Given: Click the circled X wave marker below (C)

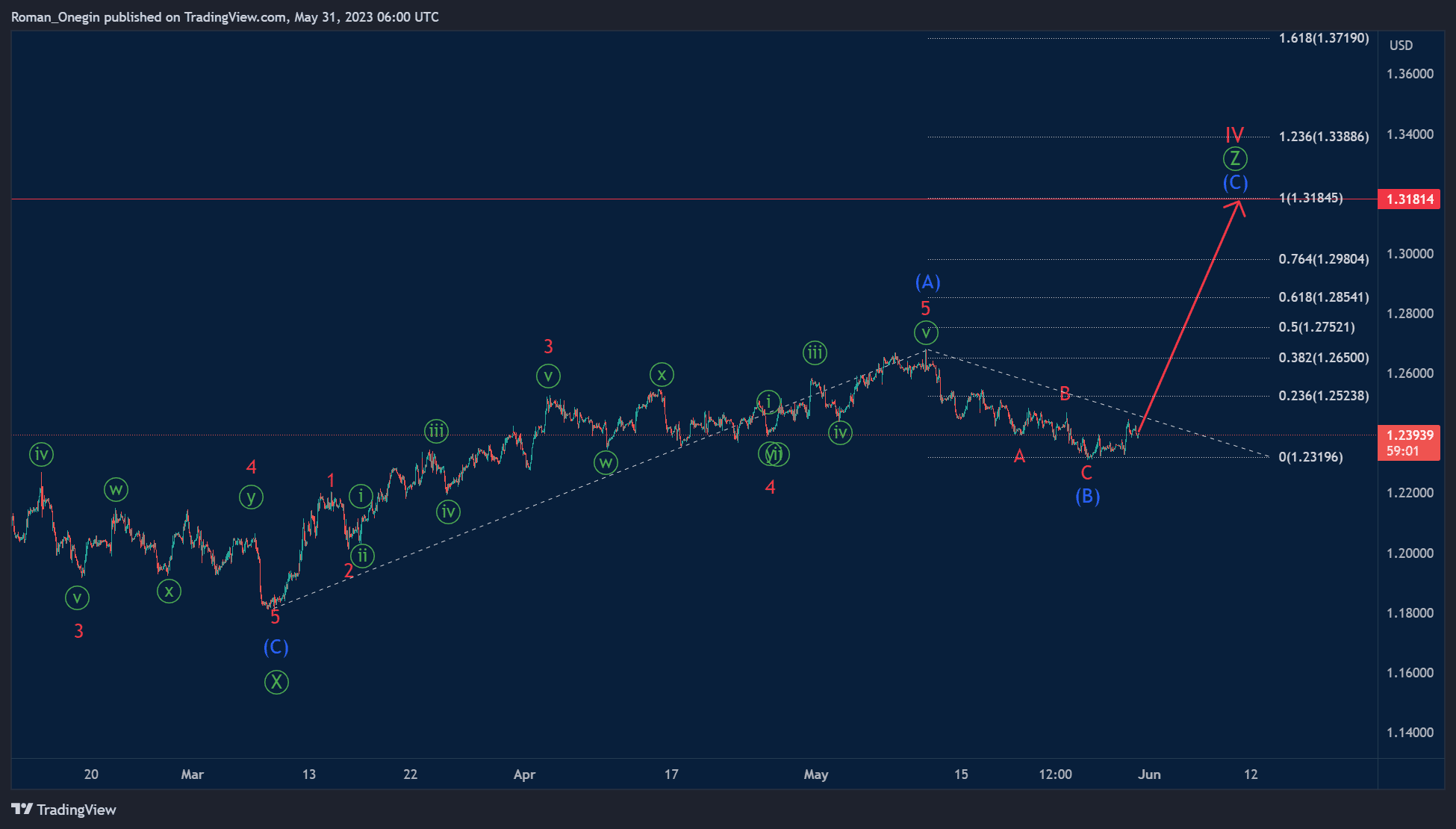Looking at the screenshot, I should [276, 681].
